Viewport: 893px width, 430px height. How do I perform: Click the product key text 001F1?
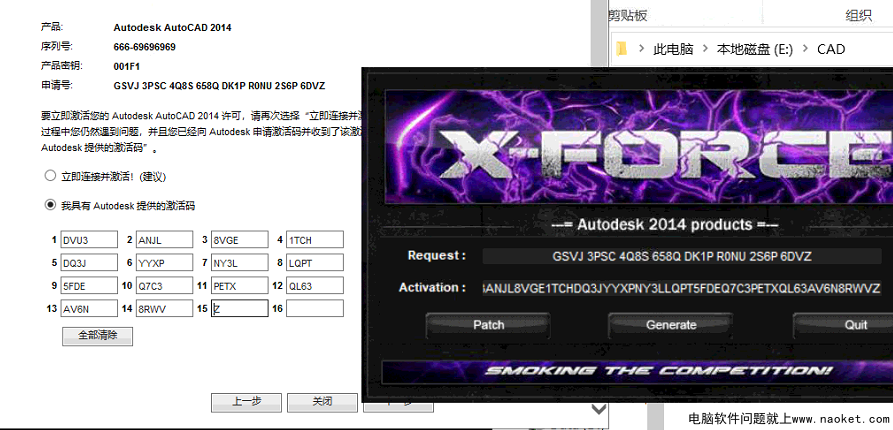click(126, 67)
